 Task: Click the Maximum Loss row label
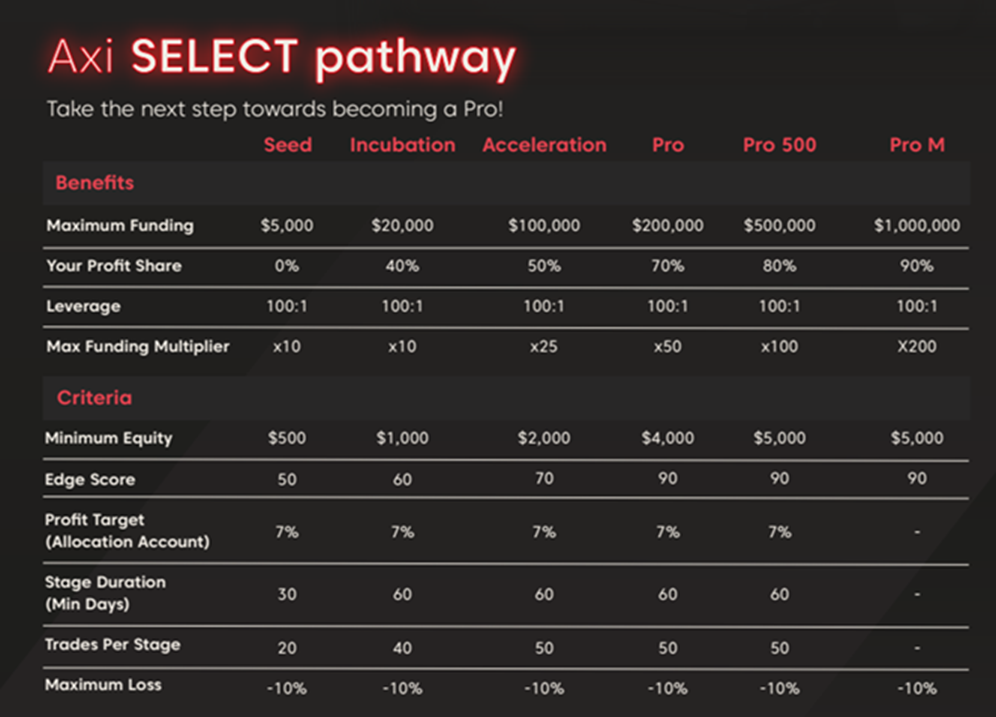(x=103, y=685)
